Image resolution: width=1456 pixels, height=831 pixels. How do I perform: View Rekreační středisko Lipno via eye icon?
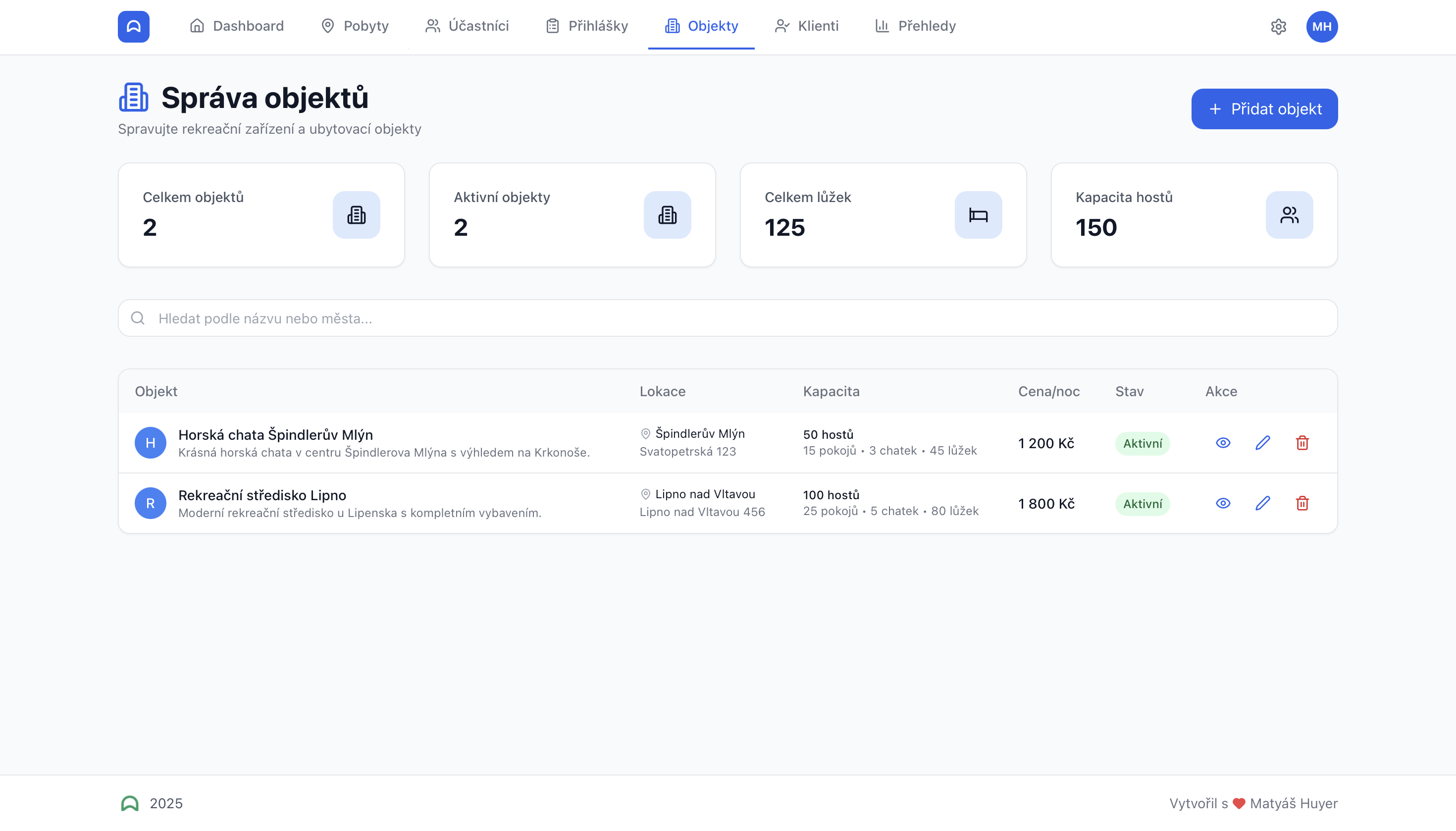pos(1223,503)
